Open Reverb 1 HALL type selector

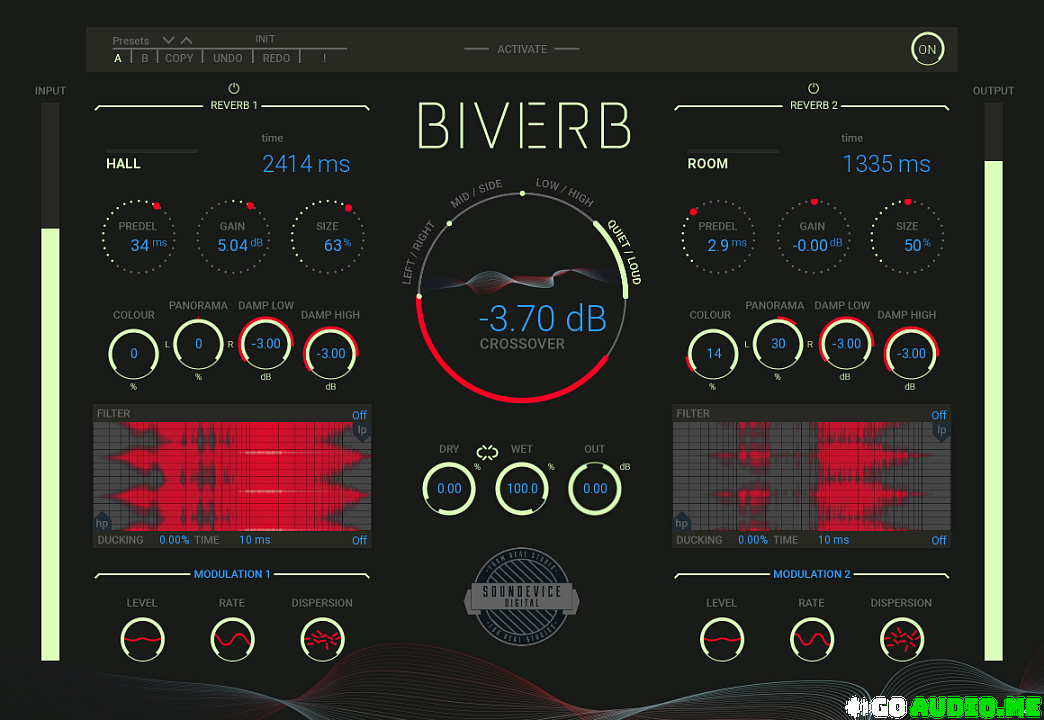point(123,164)
